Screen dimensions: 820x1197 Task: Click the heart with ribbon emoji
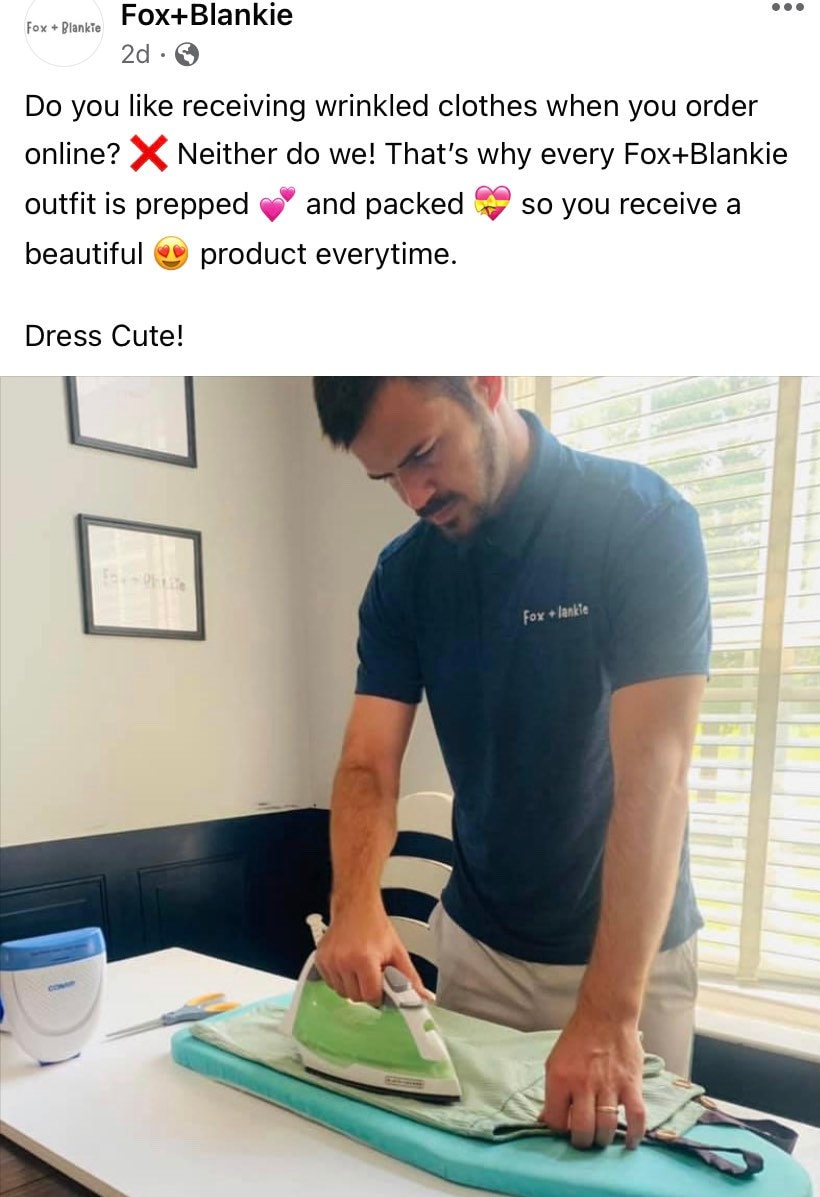[492, 204]
